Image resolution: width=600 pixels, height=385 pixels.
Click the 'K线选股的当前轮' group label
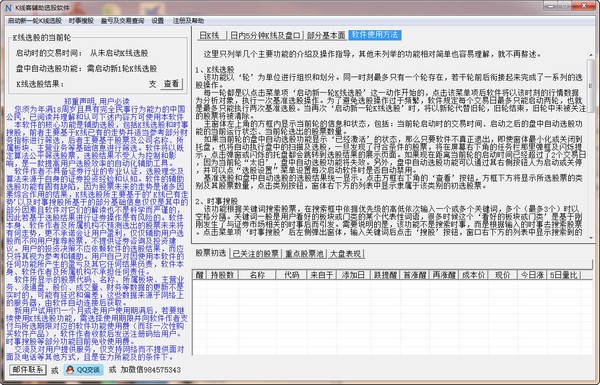click(x=42, y=38)
